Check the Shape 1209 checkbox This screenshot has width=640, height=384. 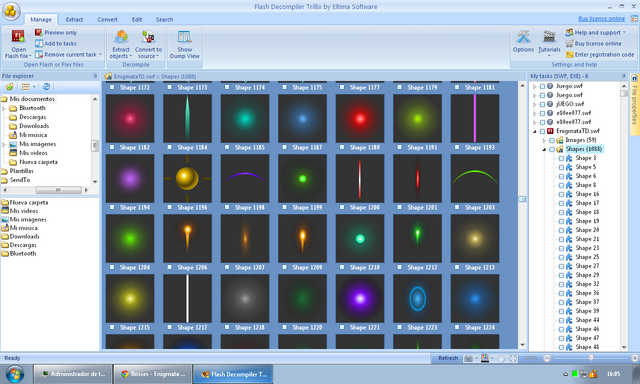tap(284, 267)
